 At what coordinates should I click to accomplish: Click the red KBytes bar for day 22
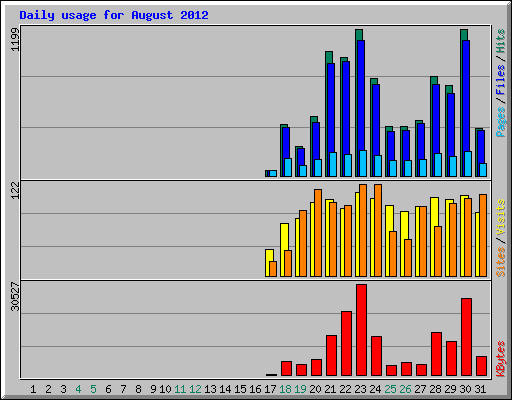tap(346, 344)
